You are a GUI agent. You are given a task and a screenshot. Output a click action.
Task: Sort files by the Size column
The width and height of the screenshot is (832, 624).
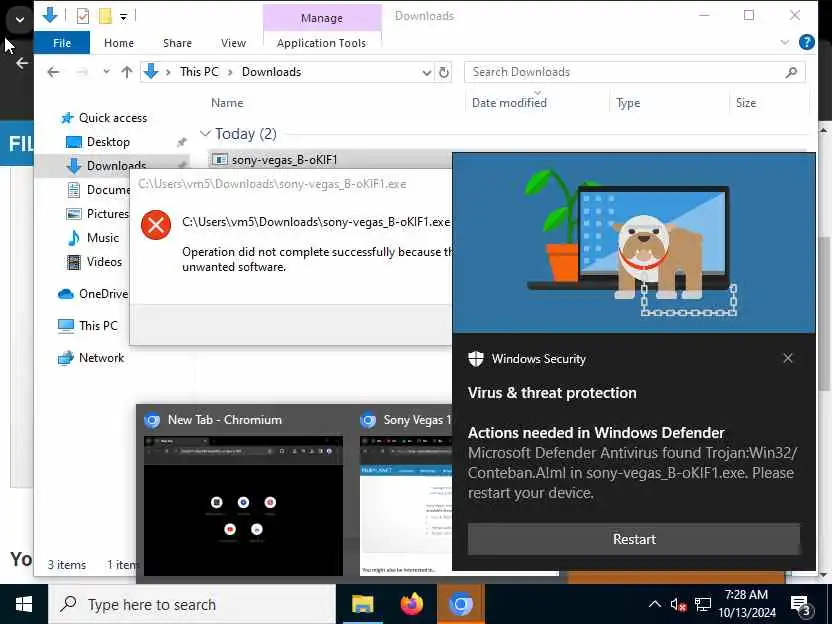(746, 103)
